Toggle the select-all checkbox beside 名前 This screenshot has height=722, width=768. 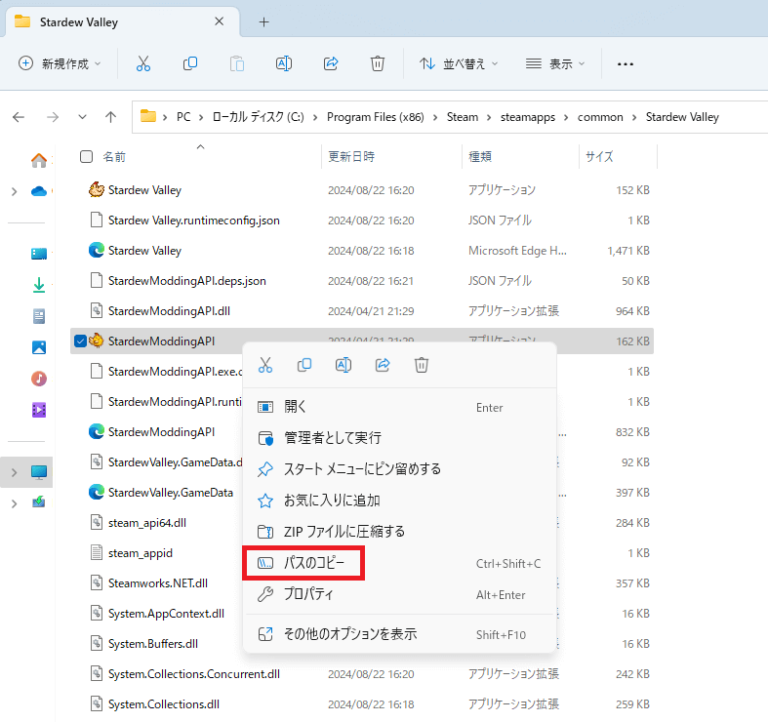[x=86, y=156]
